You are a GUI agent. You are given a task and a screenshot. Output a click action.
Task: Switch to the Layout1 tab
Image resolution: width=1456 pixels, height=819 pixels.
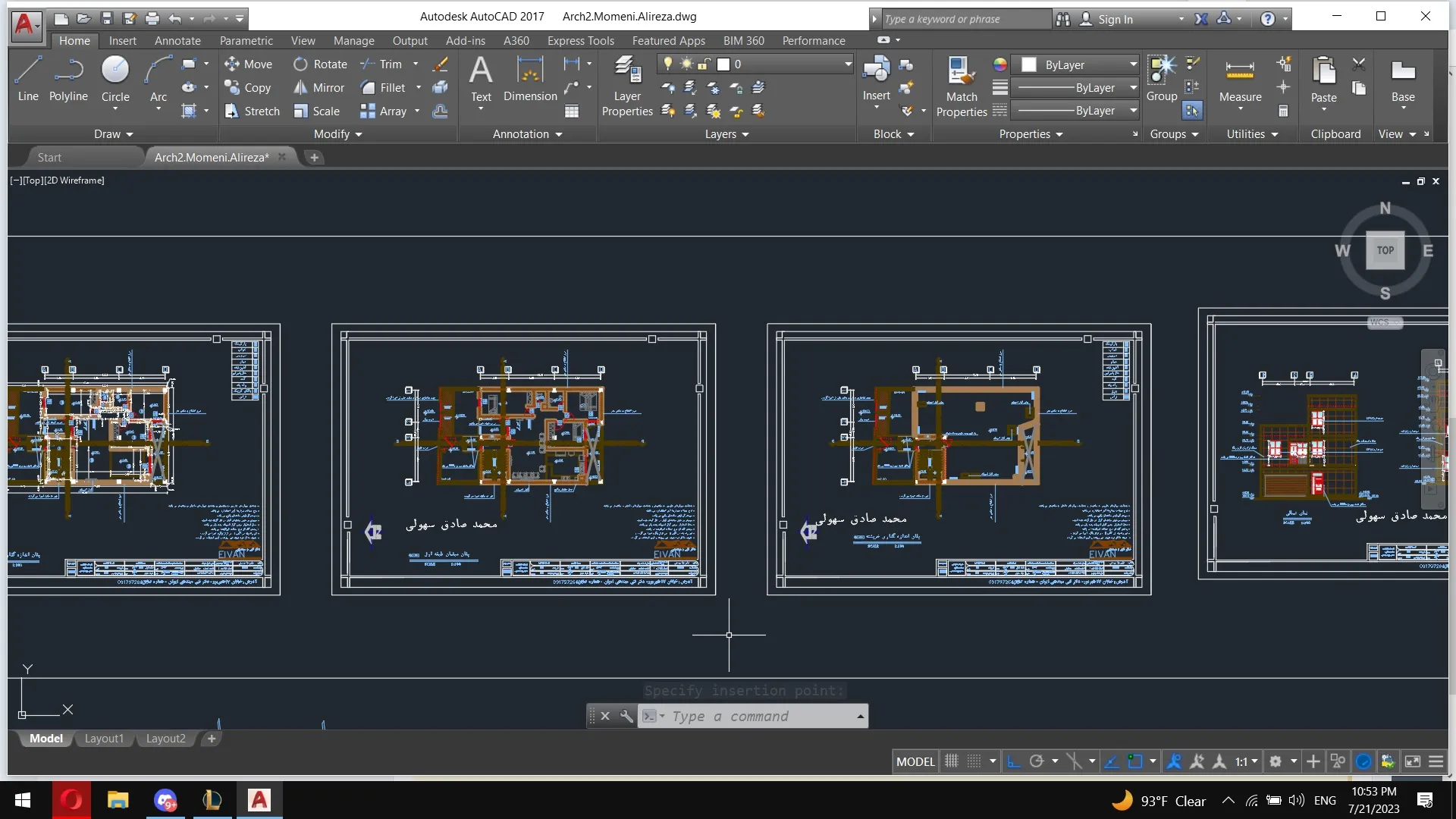click(x=104, y=739)
